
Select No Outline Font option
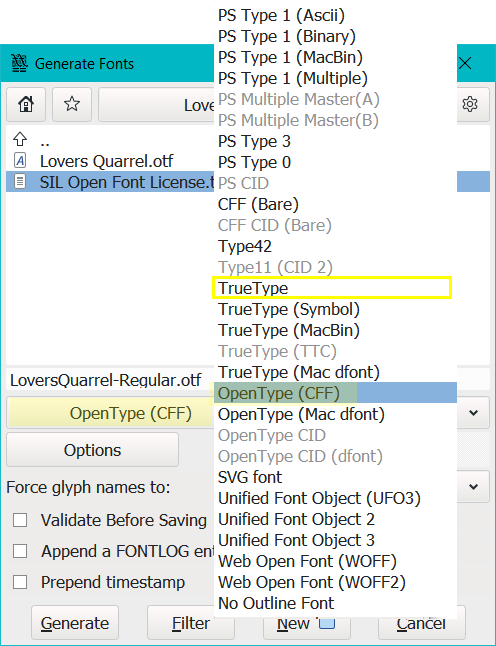coord(335,603)
